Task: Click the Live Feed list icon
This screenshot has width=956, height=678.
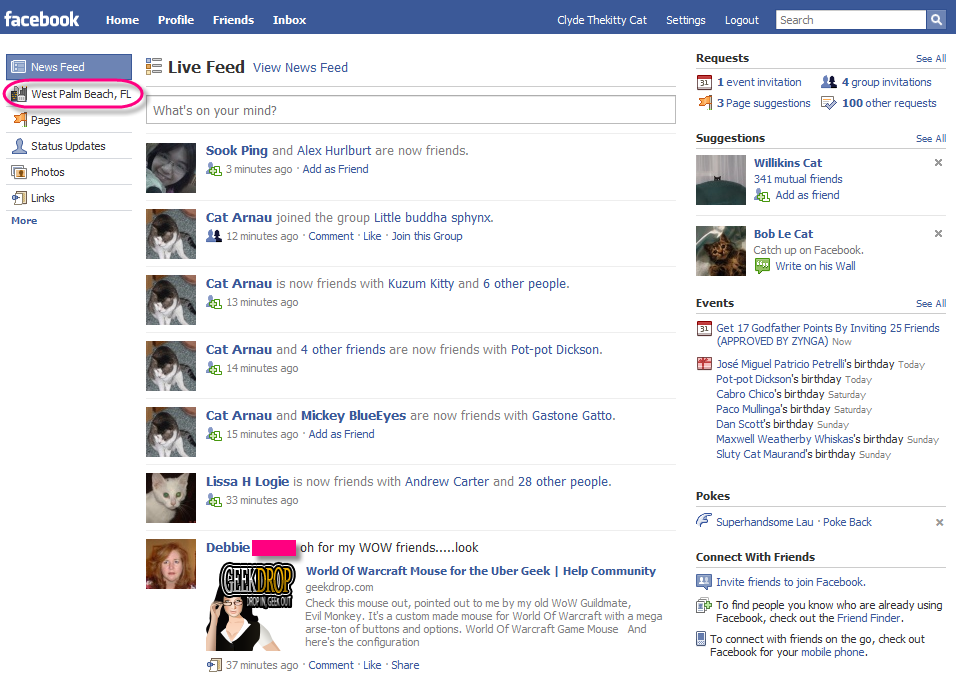Action: click(154, 66)
